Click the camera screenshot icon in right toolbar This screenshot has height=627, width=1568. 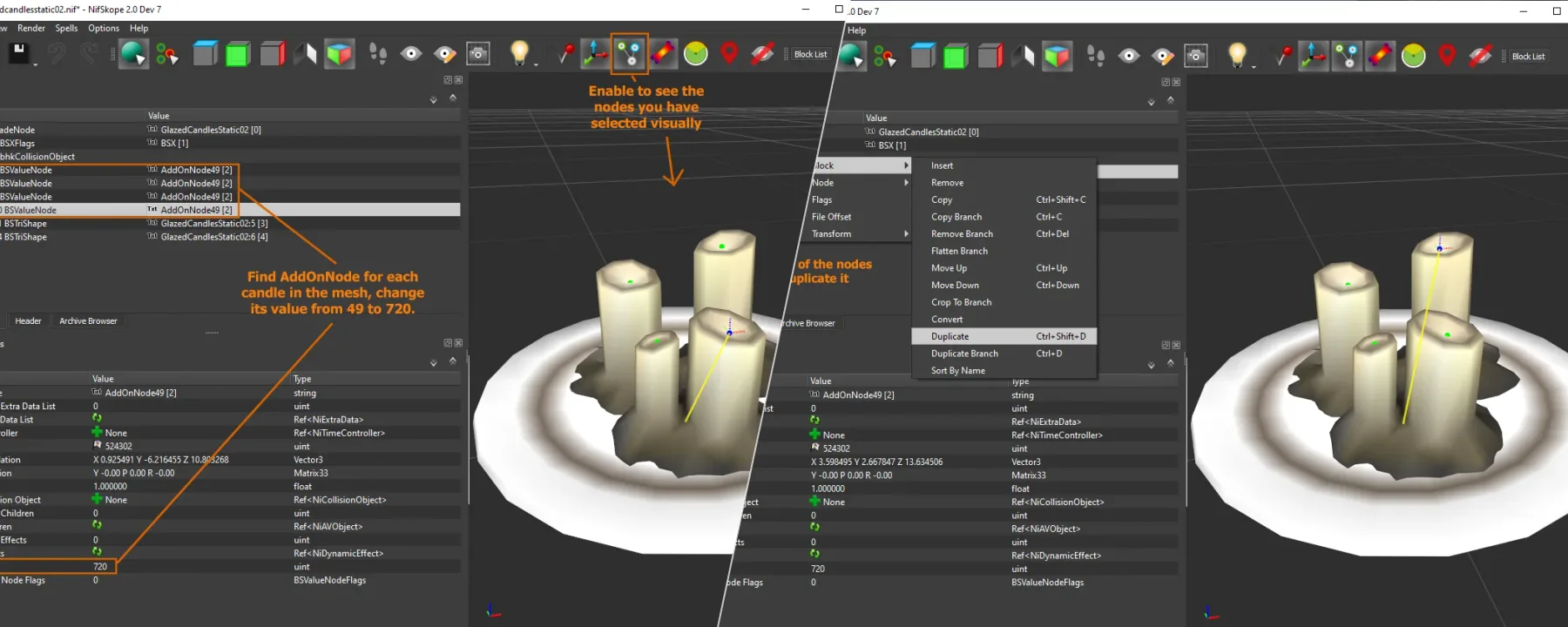[x=1196, y=56]
